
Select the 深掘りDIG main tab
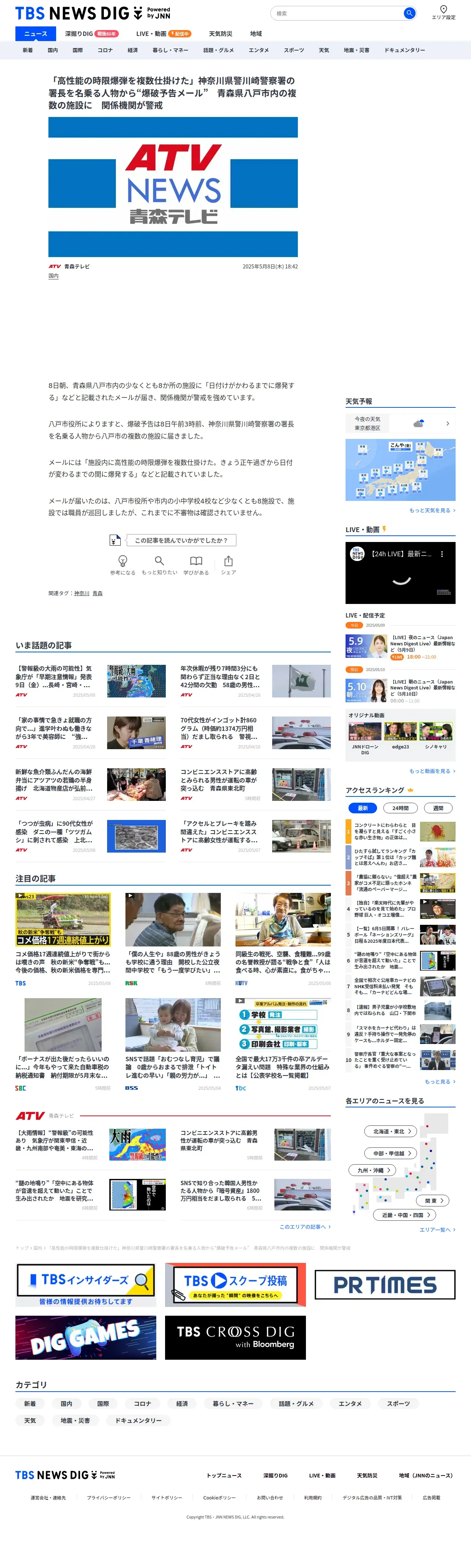click(91, 34)
